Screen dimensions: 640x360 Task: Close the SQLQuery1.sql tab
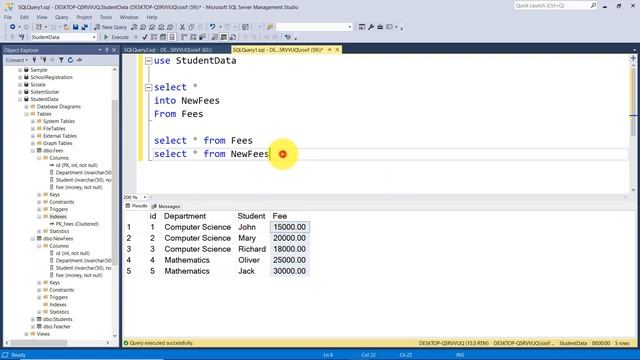click(337, 50)
